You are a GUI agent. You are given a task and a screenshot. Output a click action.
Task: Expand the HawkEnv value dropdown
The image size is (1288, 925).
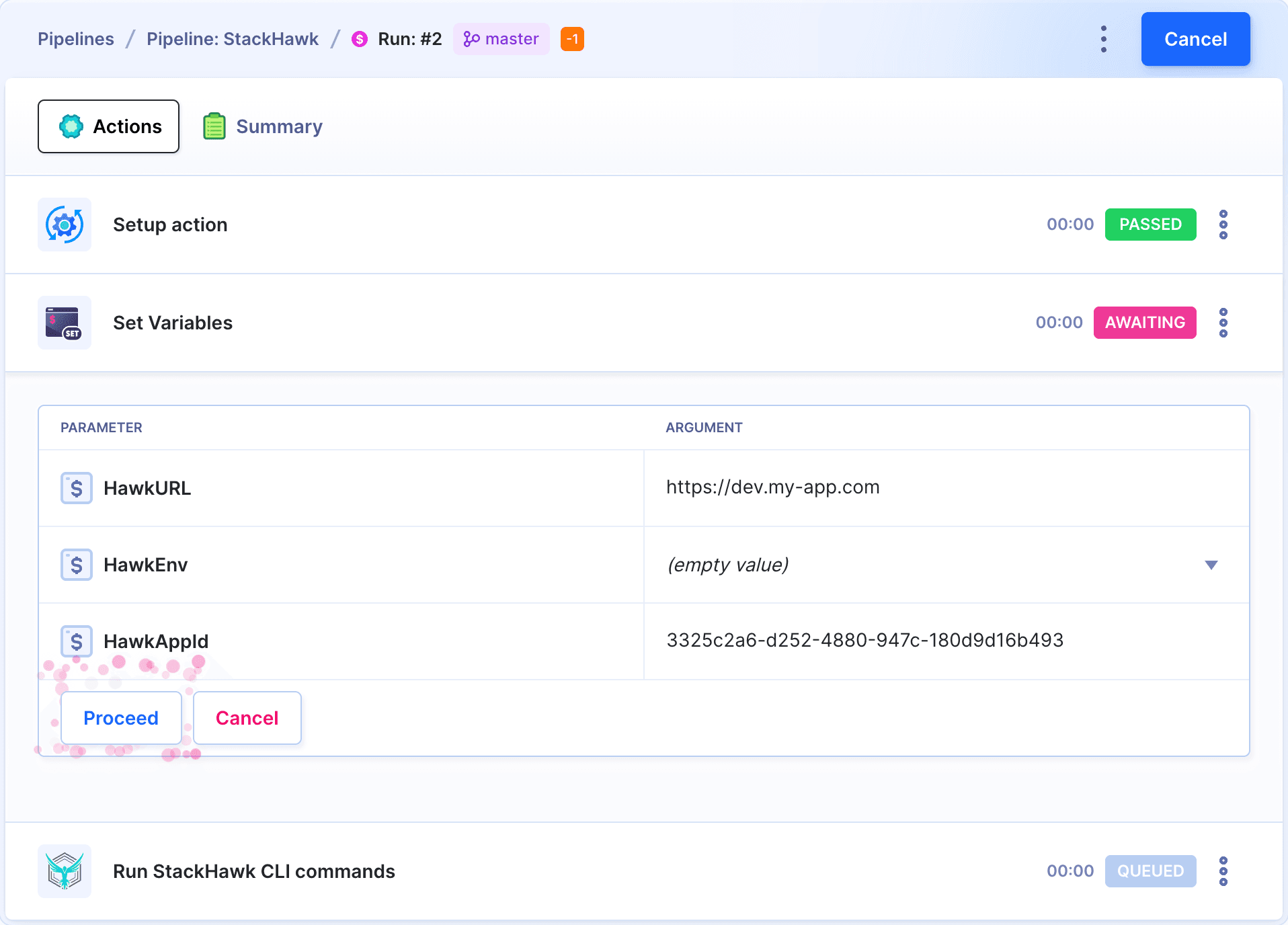click(x=1211, y=565)
